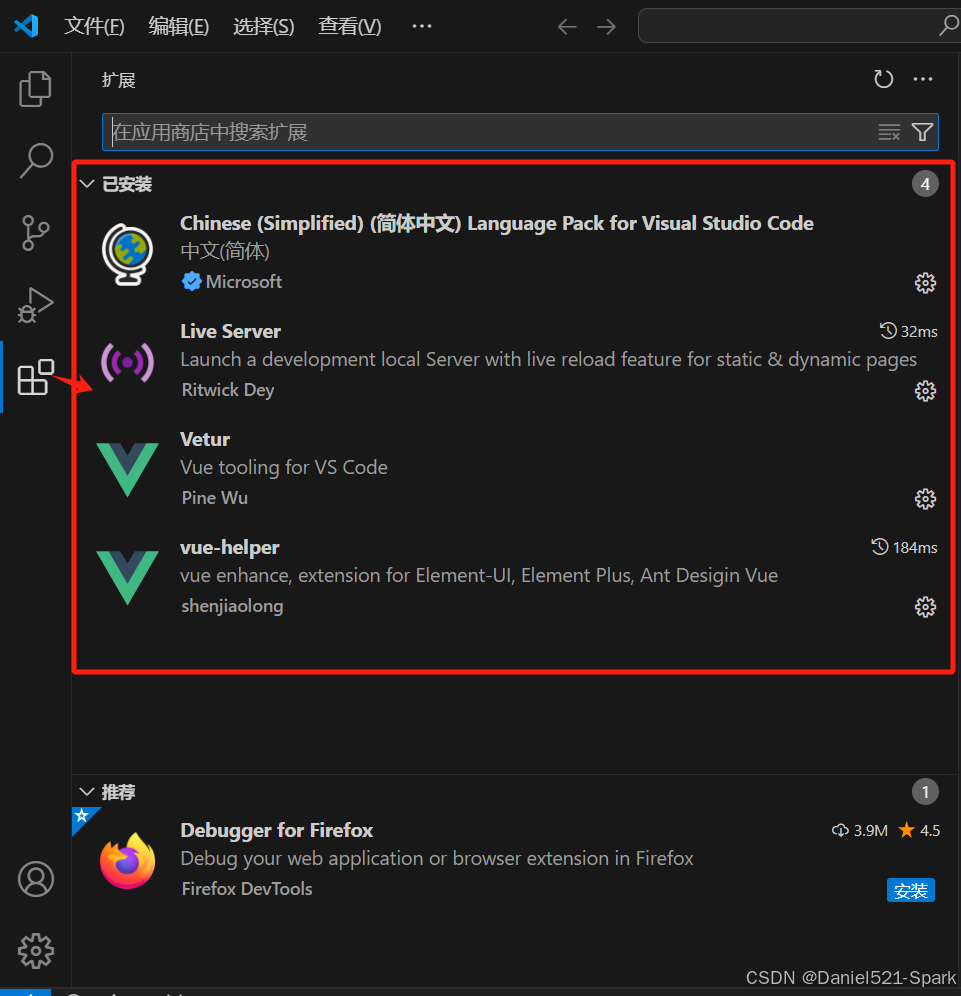Viewport: 961px width, 996px height.
Task: Open the 文件(F) menu
Action: pos(94,26)
